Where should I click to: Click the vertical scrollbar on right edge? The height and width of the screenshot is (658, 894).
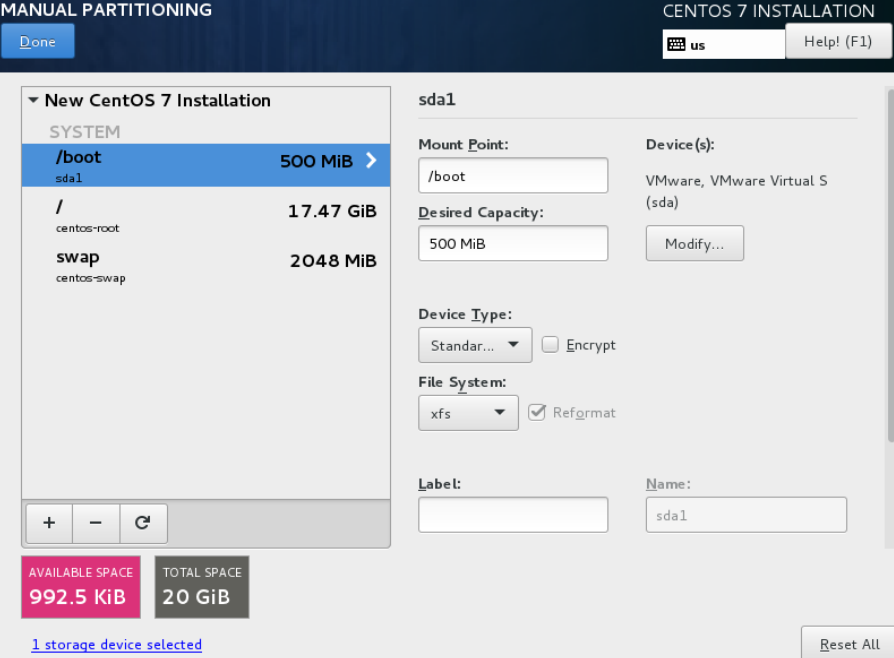tap(890, 268)
